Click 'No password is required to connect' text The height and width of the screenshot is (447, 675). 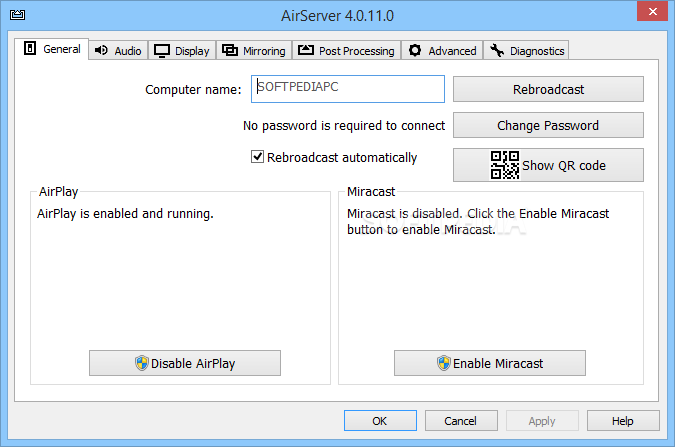344,126
